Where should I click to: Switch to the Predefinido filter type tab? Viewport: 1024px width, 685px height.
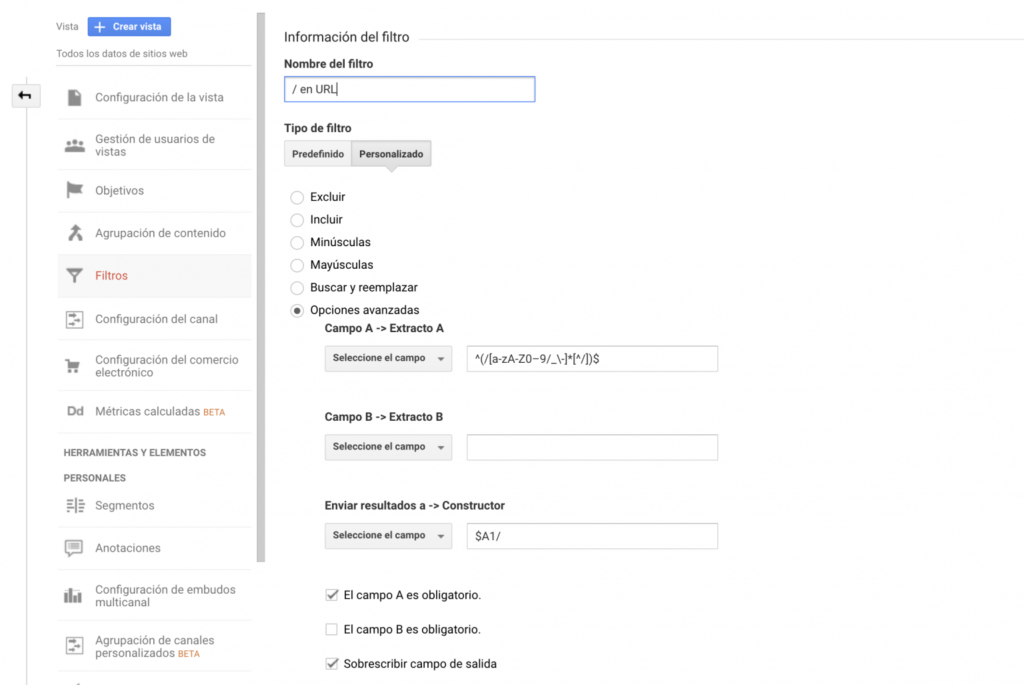(318, 155)
